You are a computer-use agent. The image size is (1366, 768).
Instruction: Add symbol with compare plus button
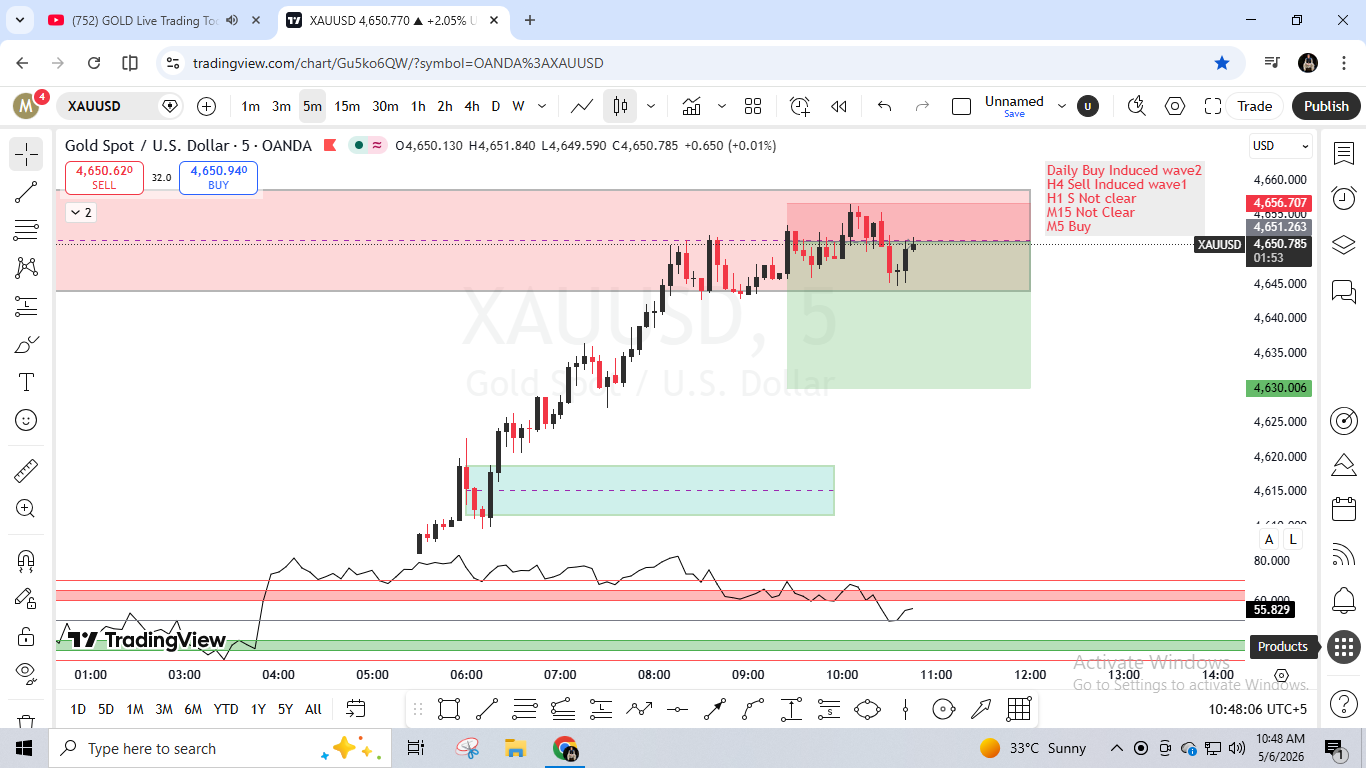coord(206,106)
